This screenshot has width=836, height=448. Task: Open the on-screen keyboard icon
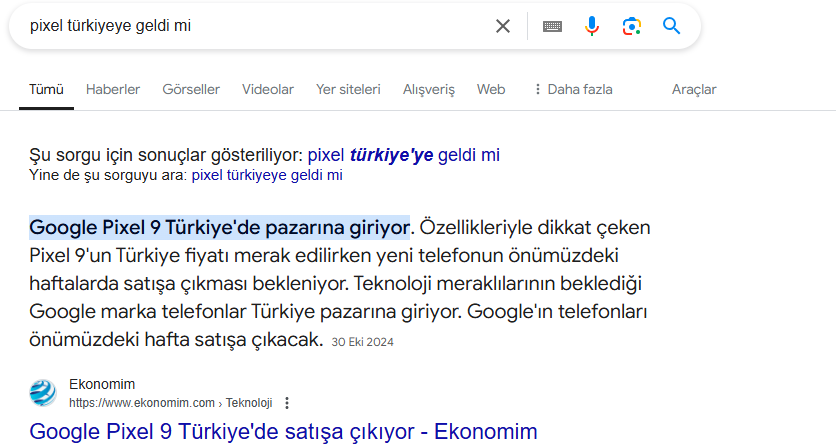coord(552,26)
